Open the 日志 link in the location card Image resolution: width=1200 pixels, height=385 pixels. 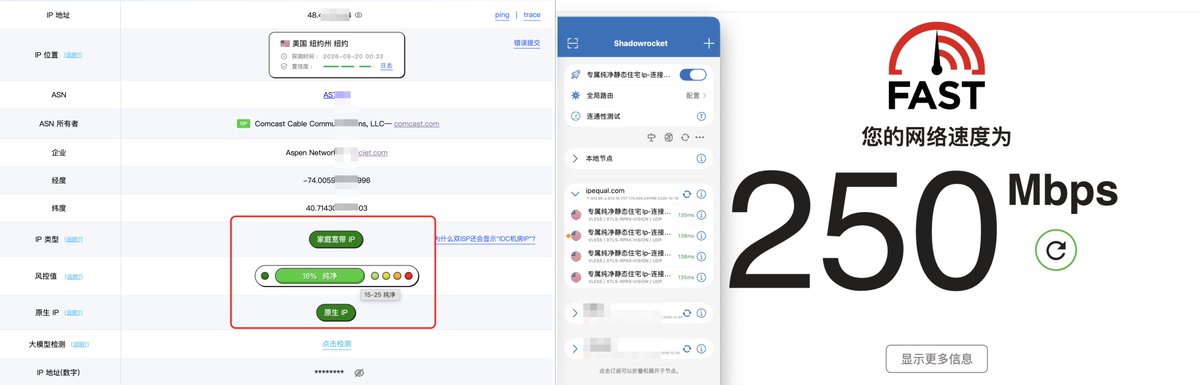click(386, 66)
